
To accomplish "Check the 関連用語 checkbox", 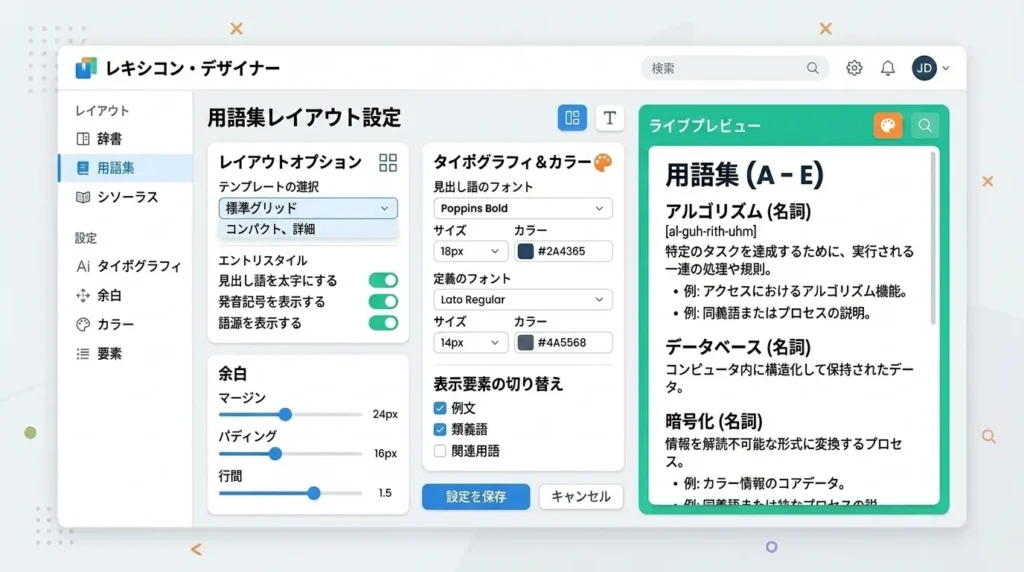I will pyautogui.click(x=440, y=451).
